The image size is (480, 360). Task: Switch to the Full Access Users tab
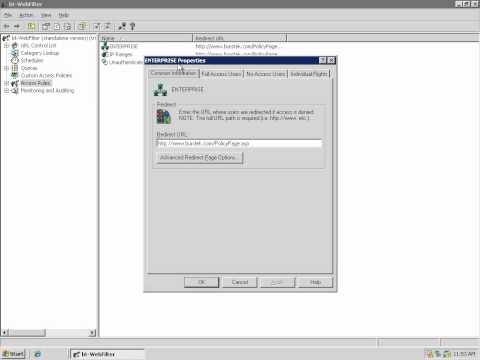pos(221,74)
